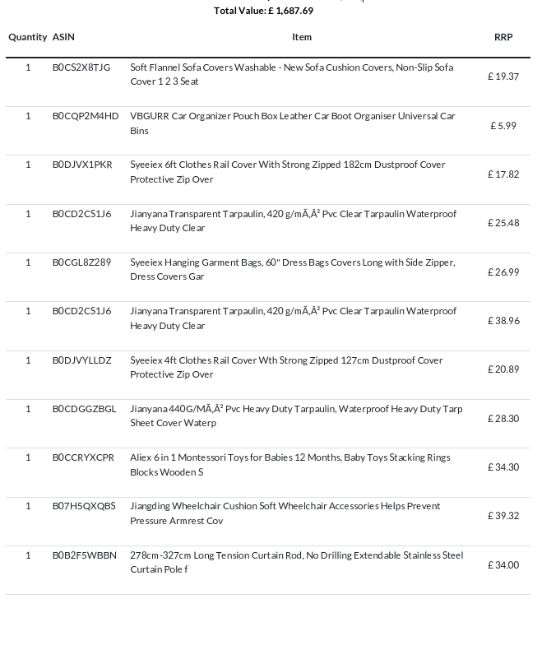Click the Item column header
The width and height of the screenshot is (542, 650).
pos(301,37)
